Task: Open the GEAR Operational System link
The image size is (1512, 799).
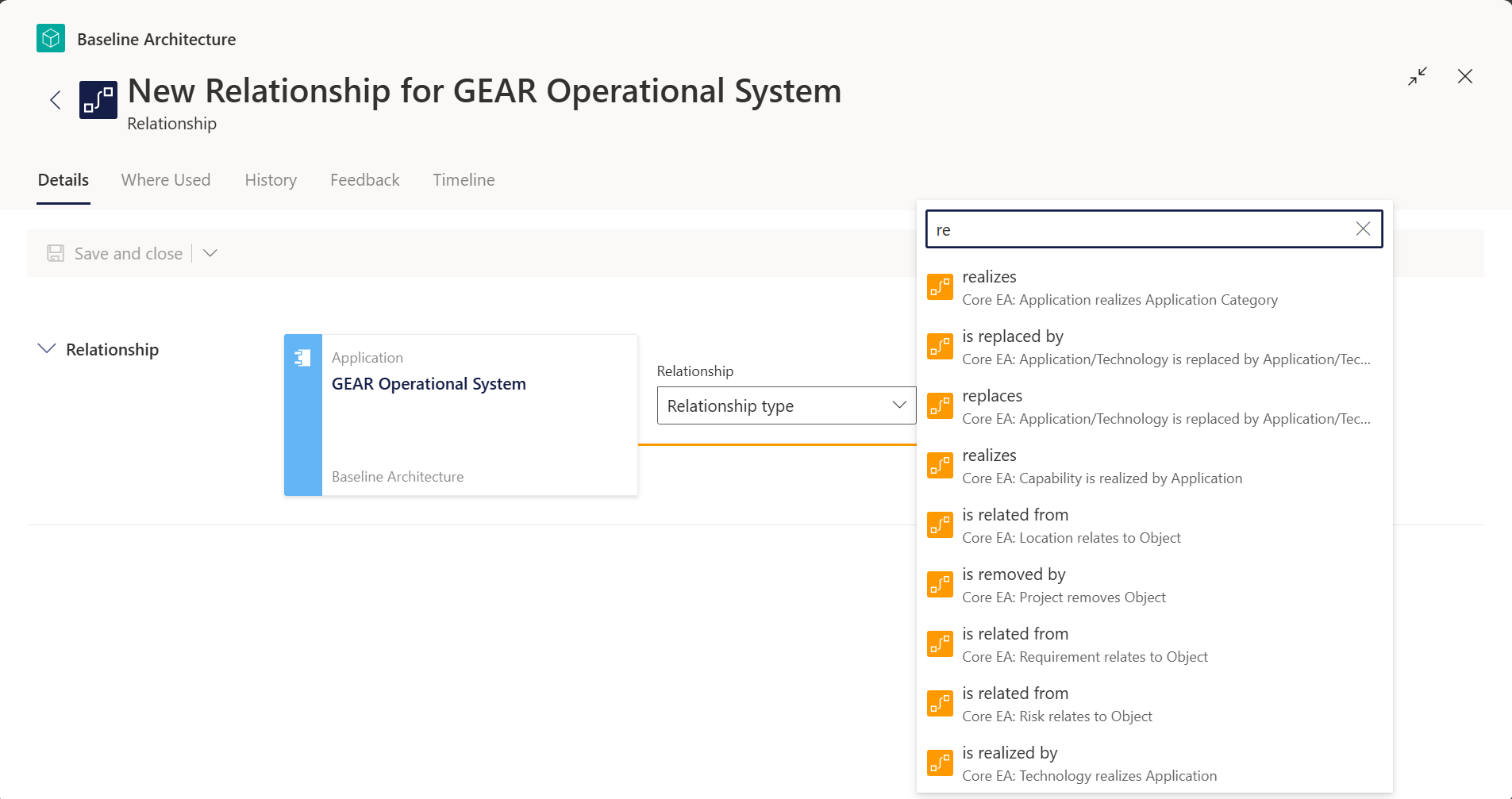Action: (429, 384)
